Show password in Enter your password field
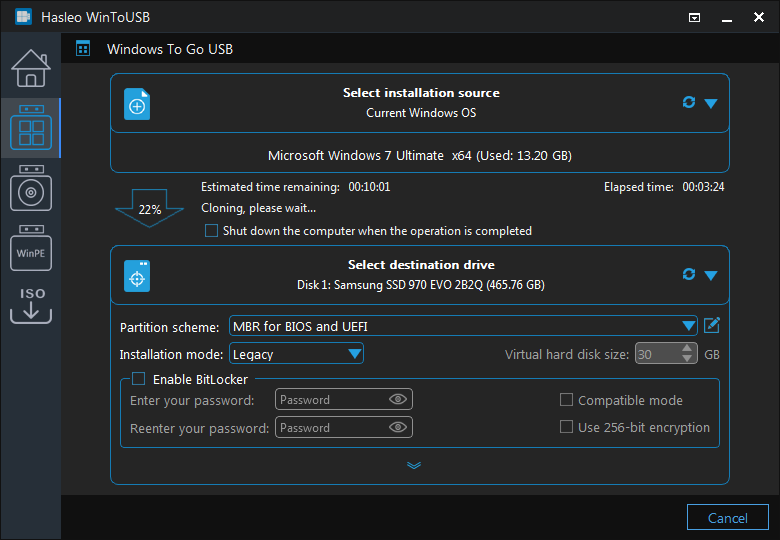This screenshot has height=540, width=780. point(397,399)
